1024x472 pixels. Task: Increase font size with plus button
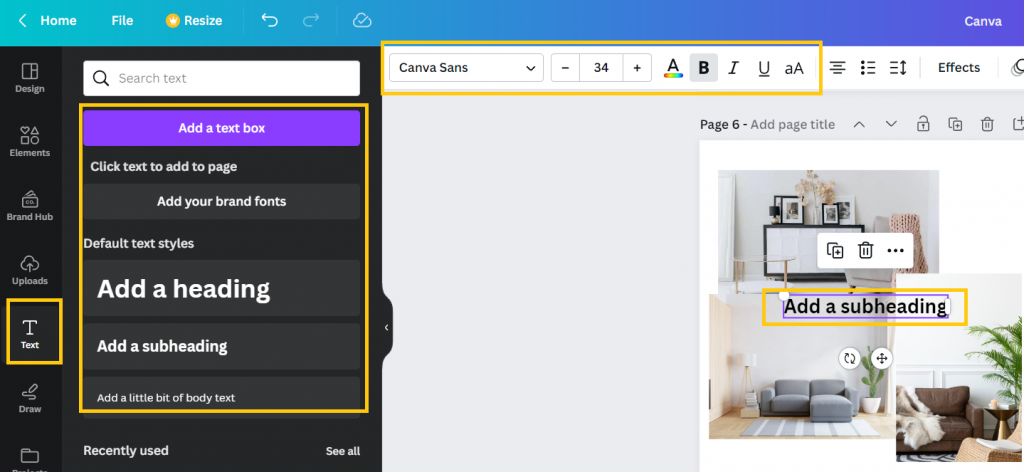[637, 68]
